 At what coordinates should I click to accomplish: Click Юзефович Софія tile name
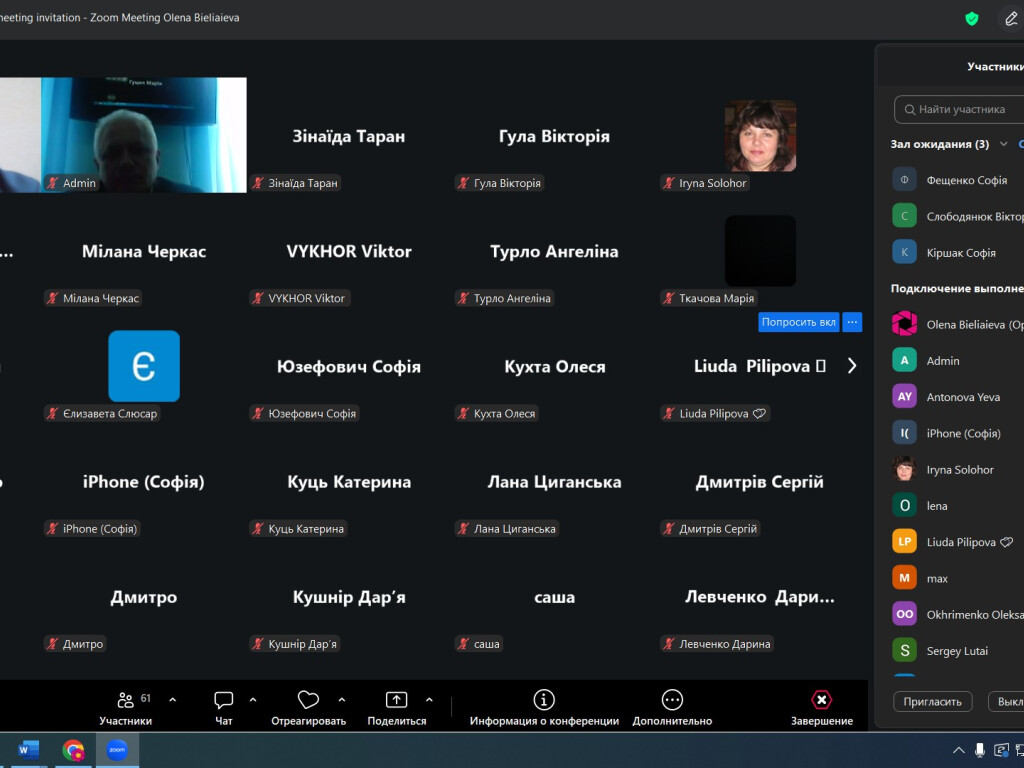(x=349, y=366)
